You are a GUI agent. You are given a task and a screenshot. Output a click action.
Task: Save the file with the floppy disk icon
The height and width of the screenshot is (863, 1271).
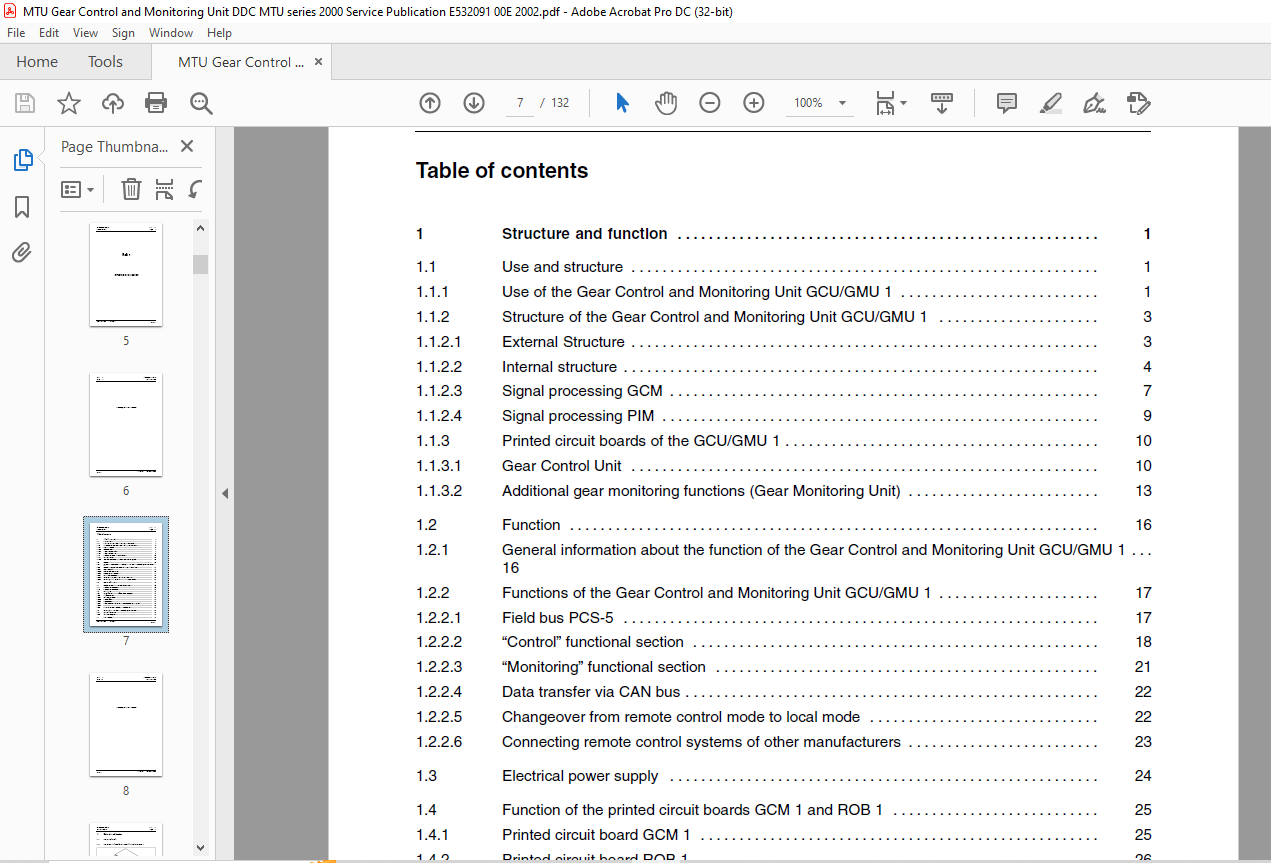[25, 103]
